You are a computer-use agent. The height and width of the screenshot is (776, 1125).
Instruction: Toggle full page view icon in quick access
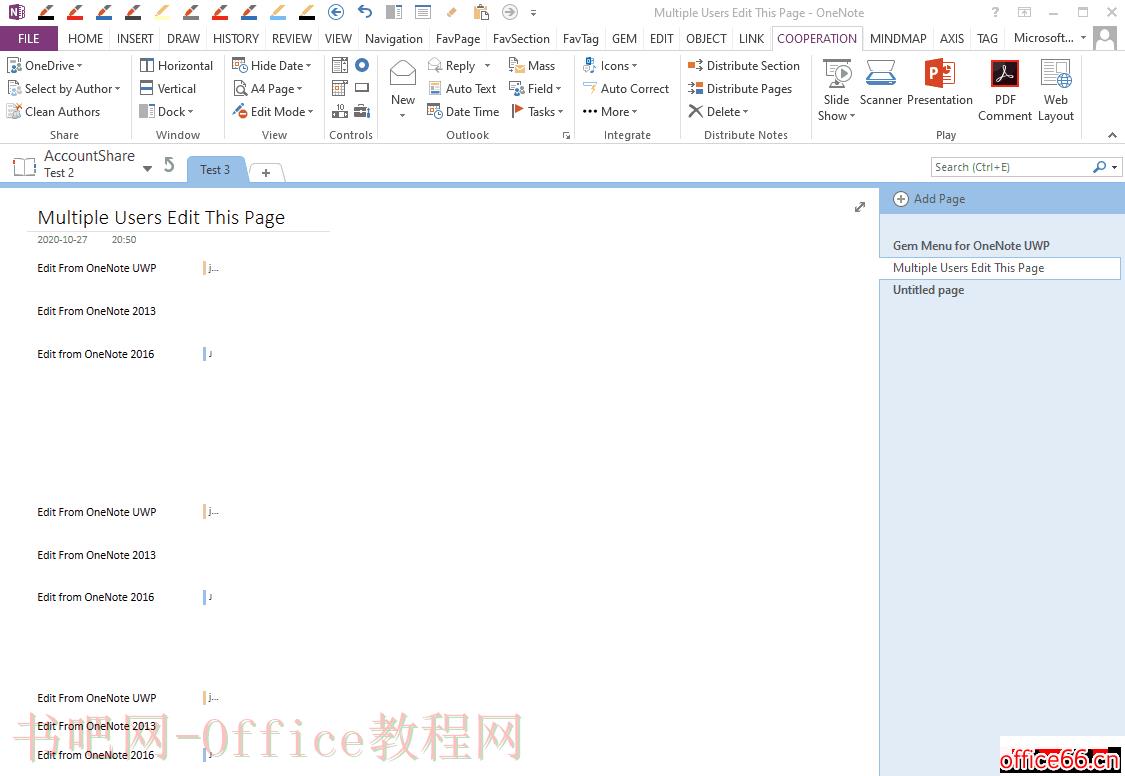tap(423, 11)
